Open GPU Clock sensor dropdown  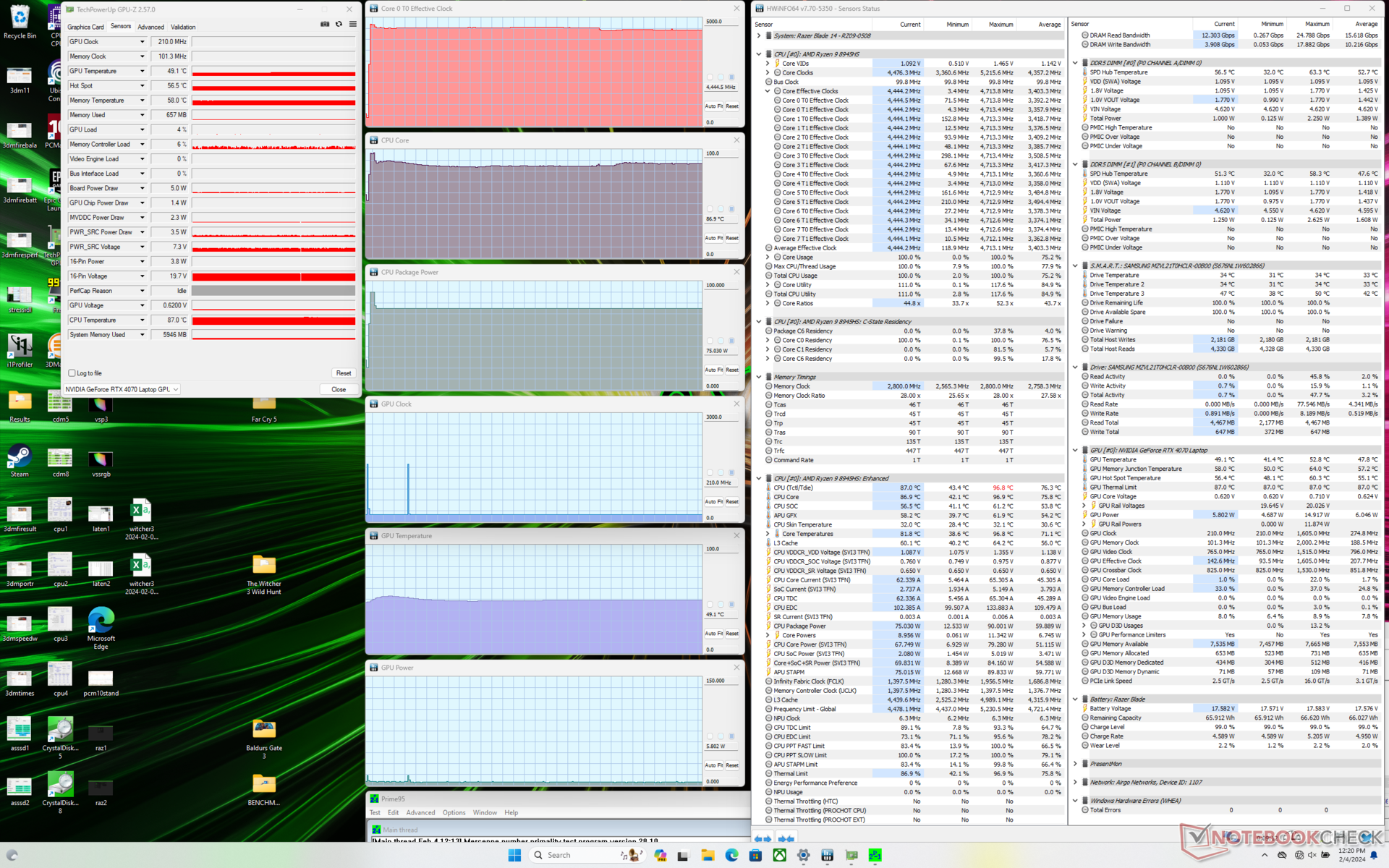click(x=143, y=42)
